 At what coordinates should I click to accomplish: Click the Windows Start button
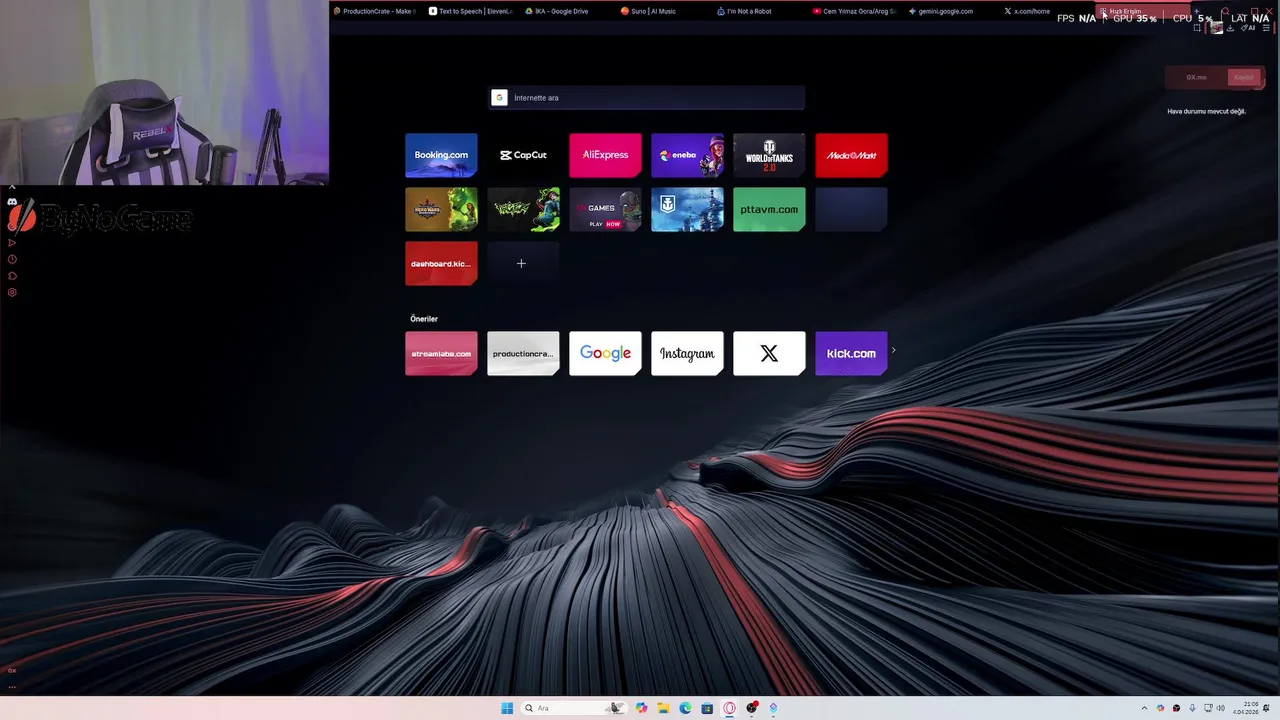tap(507, 708)
